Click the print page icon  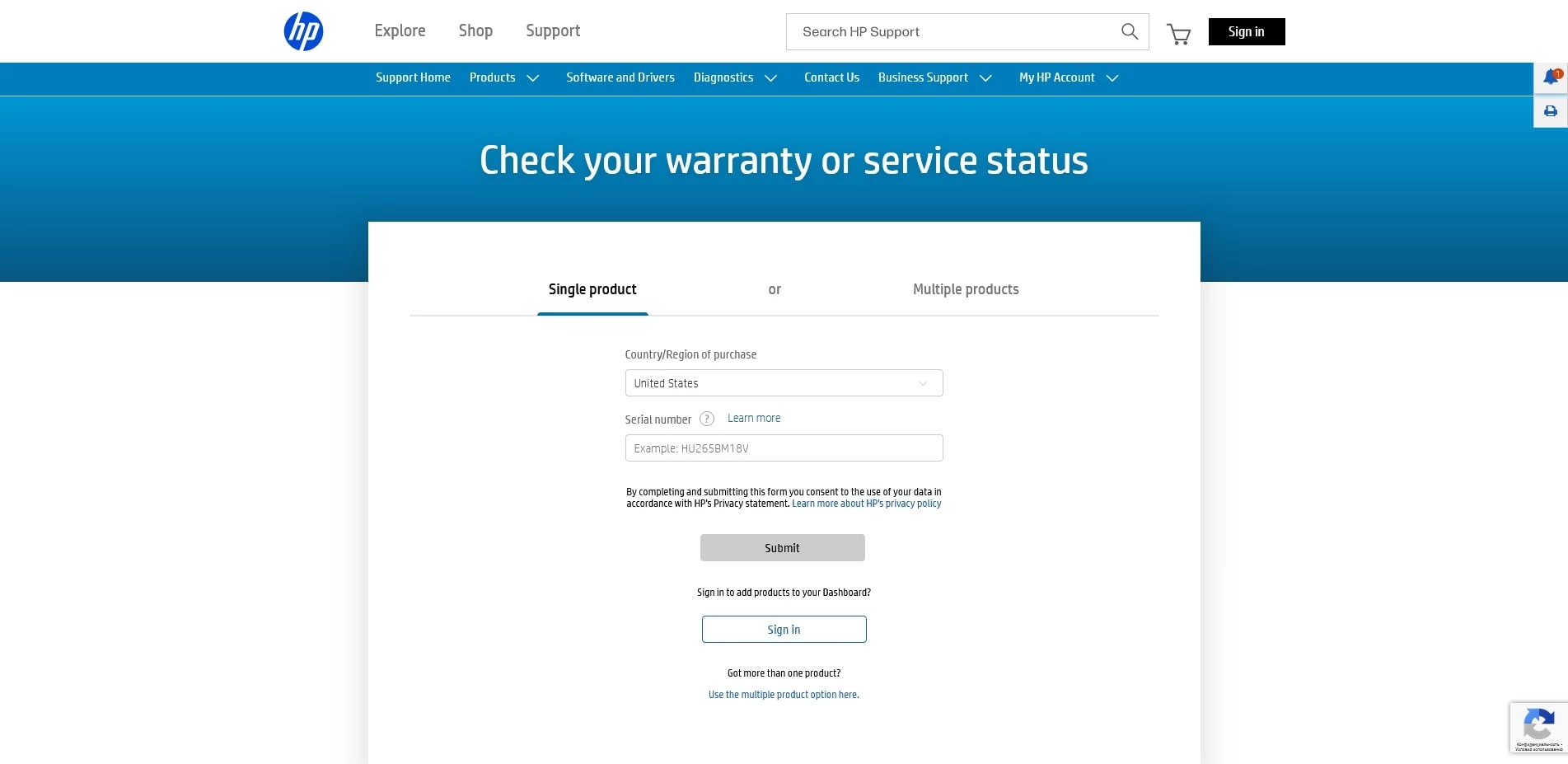point(1550,111)
